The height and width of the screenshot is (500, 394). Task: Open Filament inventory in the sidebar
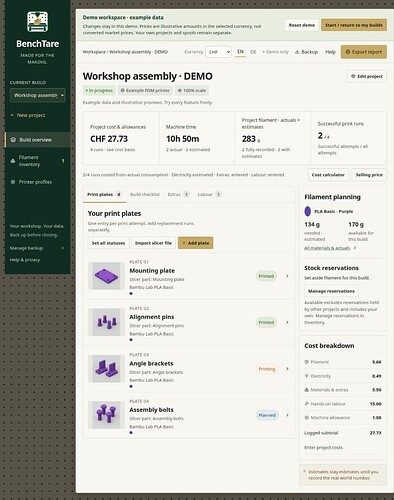pyautogui.click(x=37, y=161)
